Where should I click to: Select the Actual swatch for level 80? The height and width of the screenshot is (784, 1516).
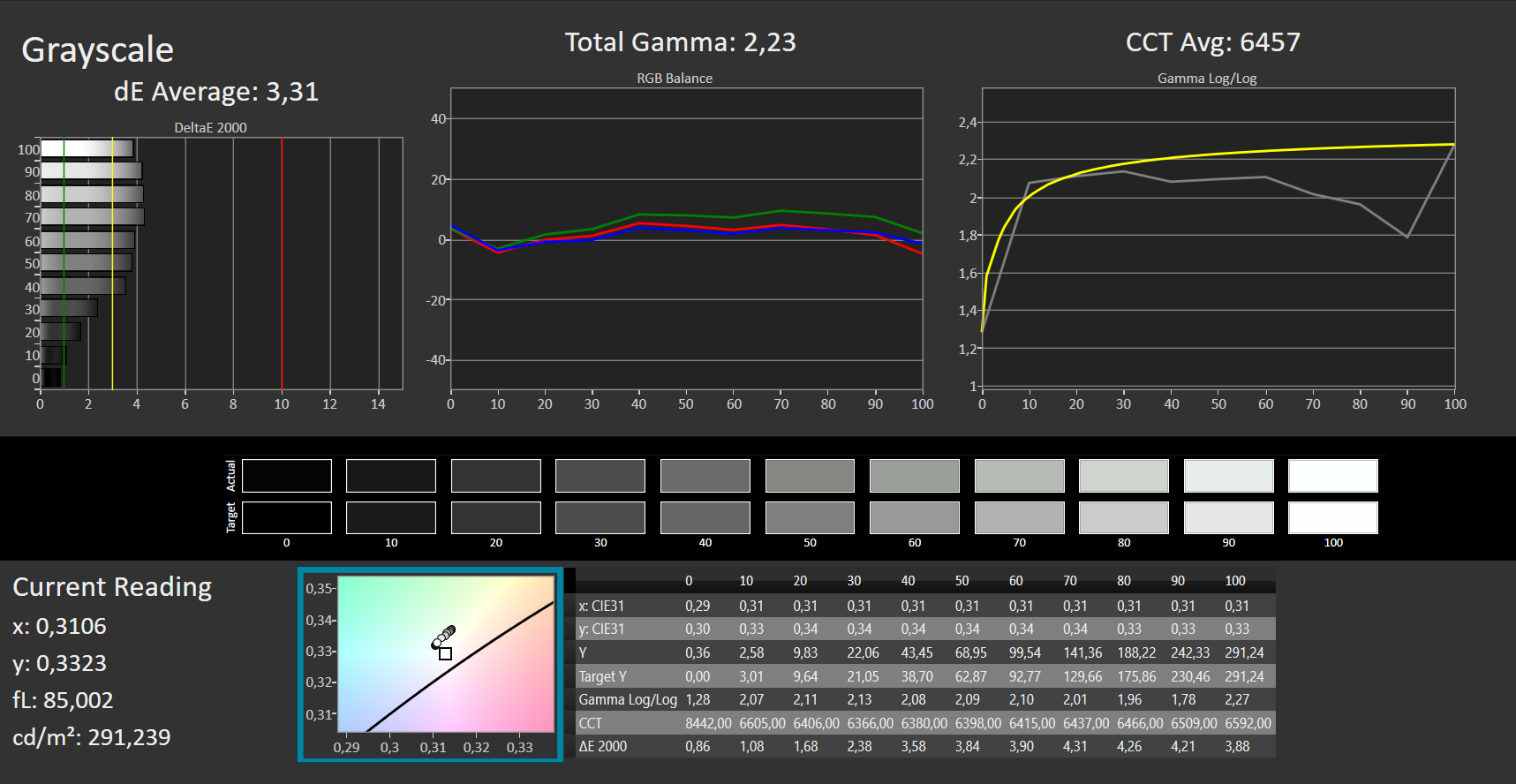click(x=1124, y=476)
